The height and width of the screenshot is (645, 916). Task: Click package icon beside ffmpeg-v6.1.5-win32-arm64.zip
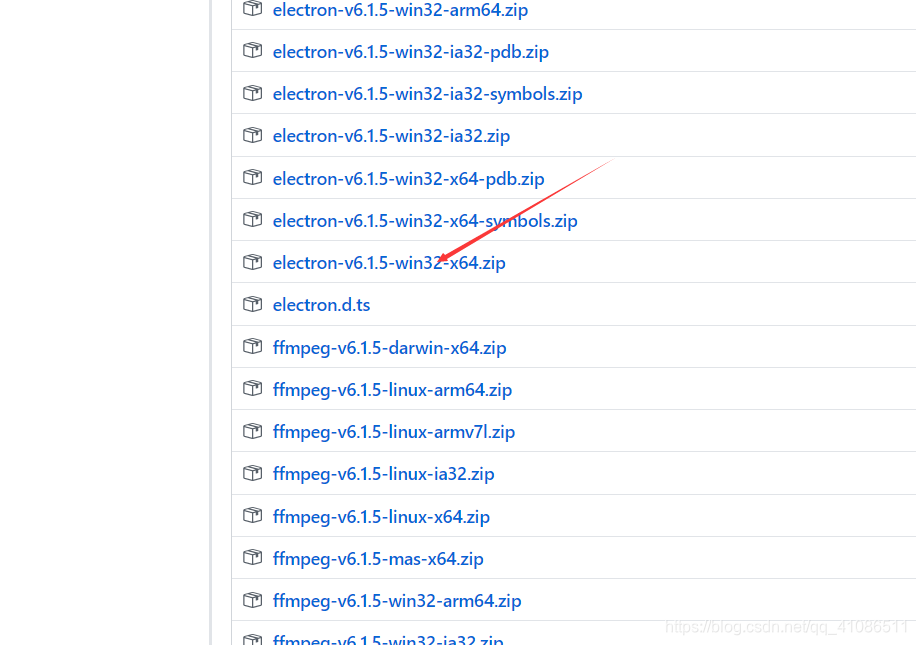coord(252,599)
